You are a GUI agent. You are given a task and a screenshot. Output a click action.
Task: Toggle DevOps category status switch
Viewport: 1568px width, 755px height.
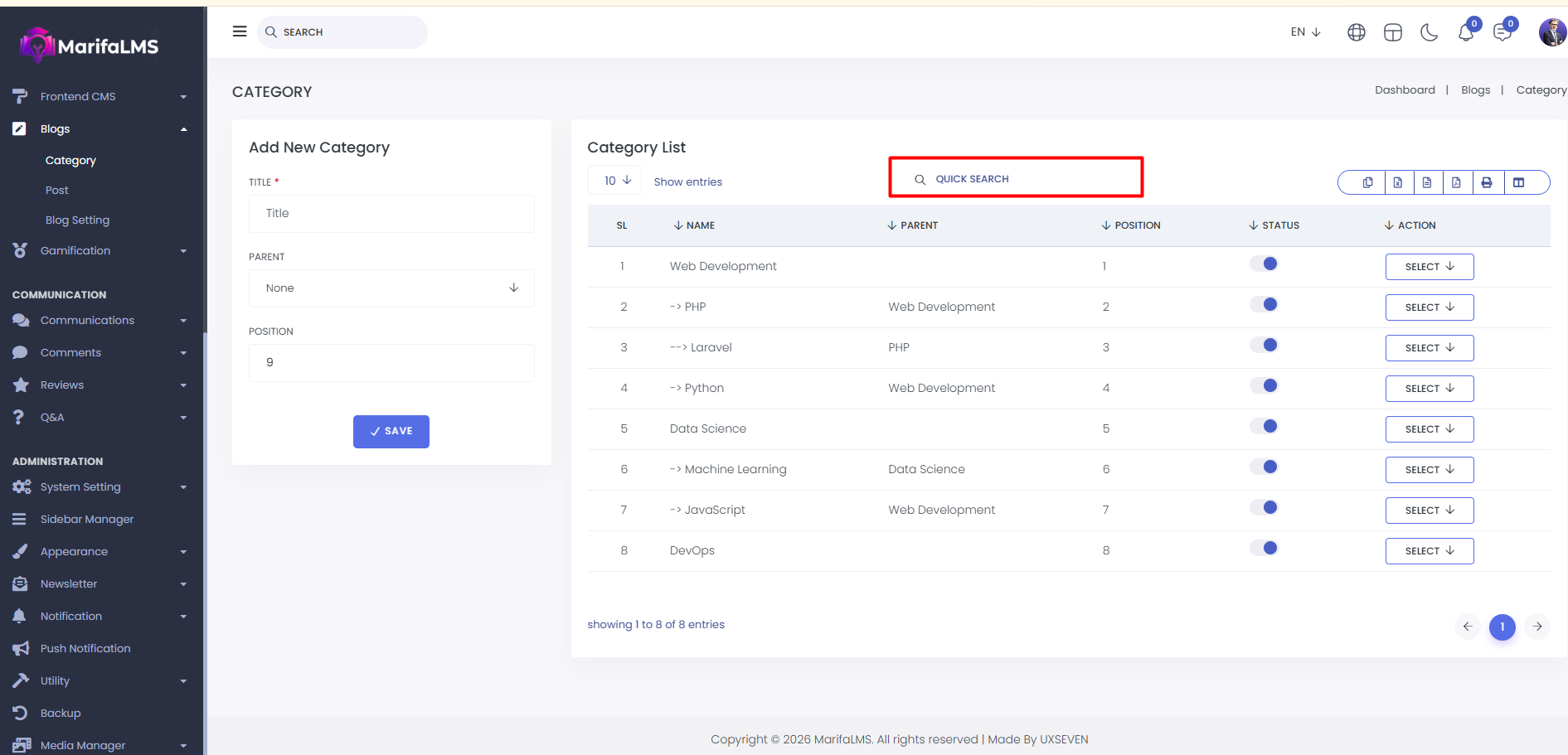click(x=1264, y=549)
